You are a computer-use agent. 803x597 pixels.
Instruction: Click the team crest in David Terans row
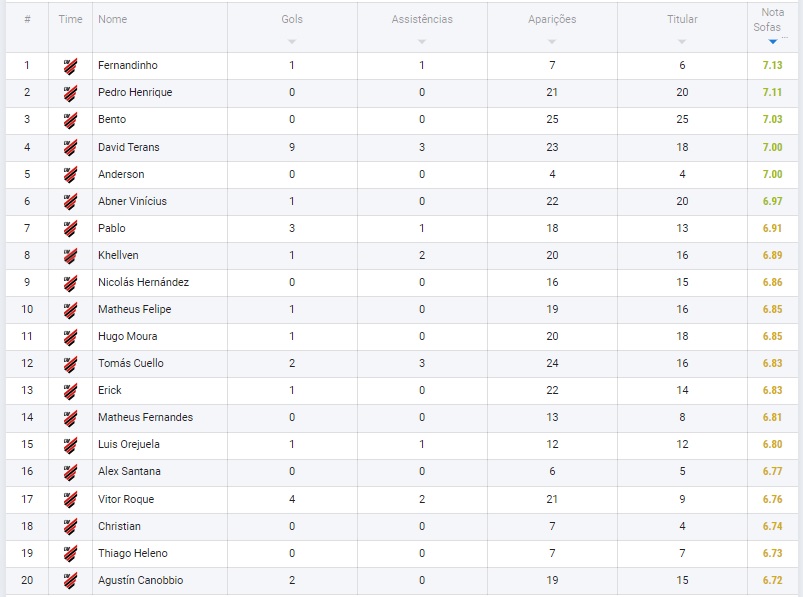70,147
